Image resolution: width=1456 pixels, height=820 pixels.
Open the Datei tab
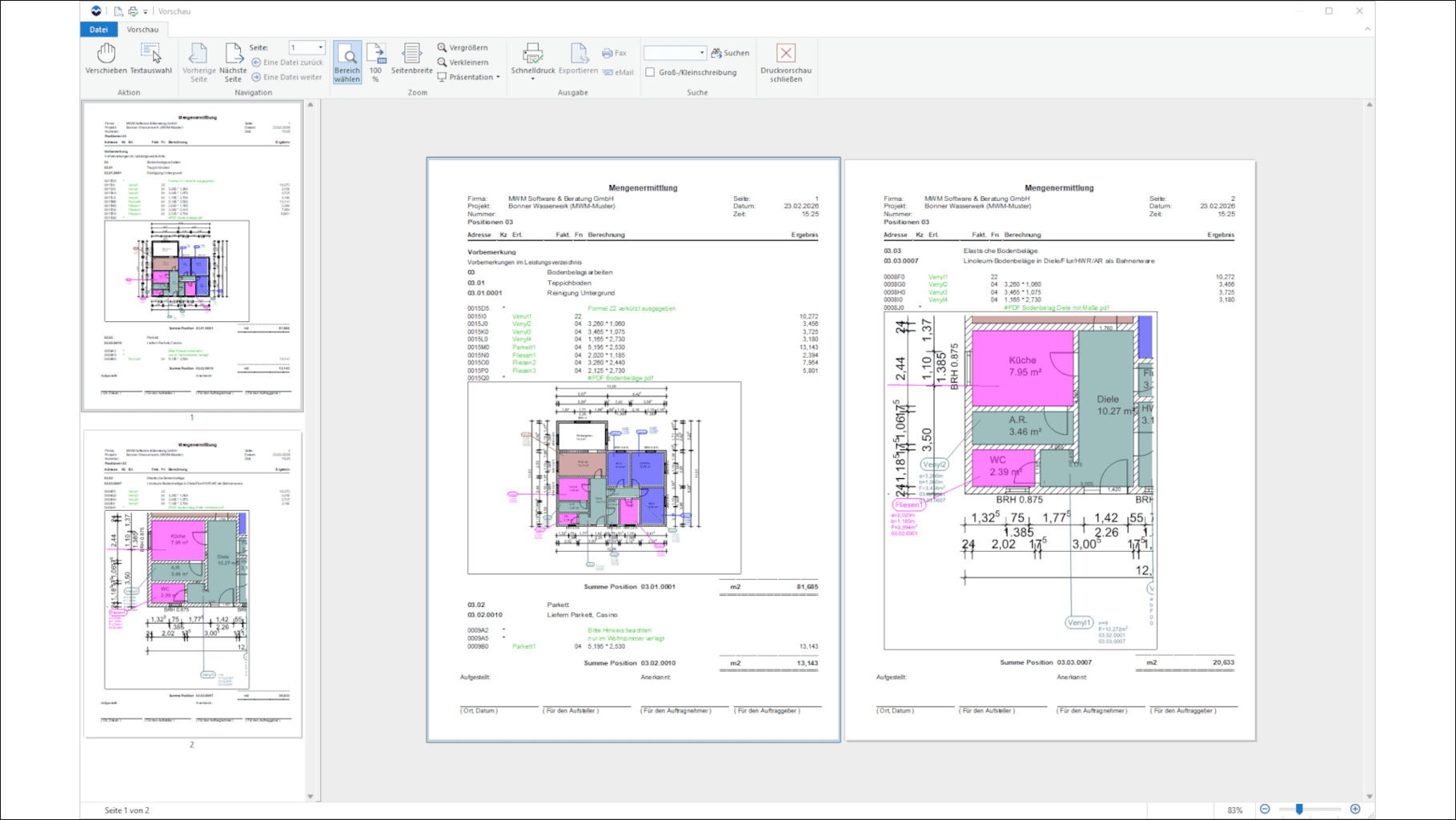click(98, 30)
